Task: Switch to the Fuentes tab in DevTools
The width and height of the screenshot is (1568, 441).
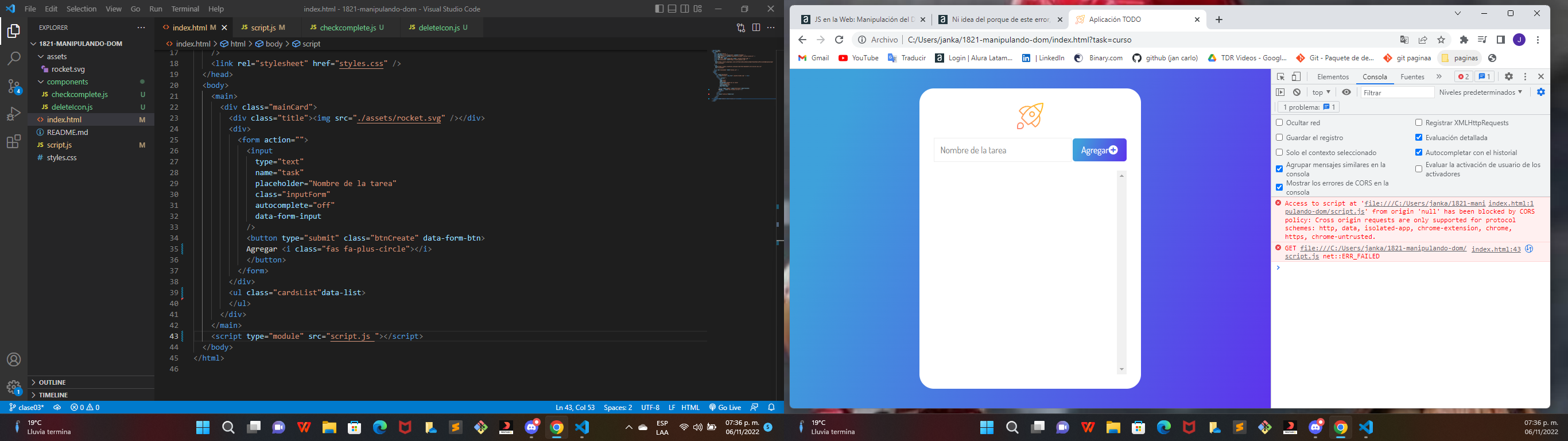Action: pos(1412,77)
